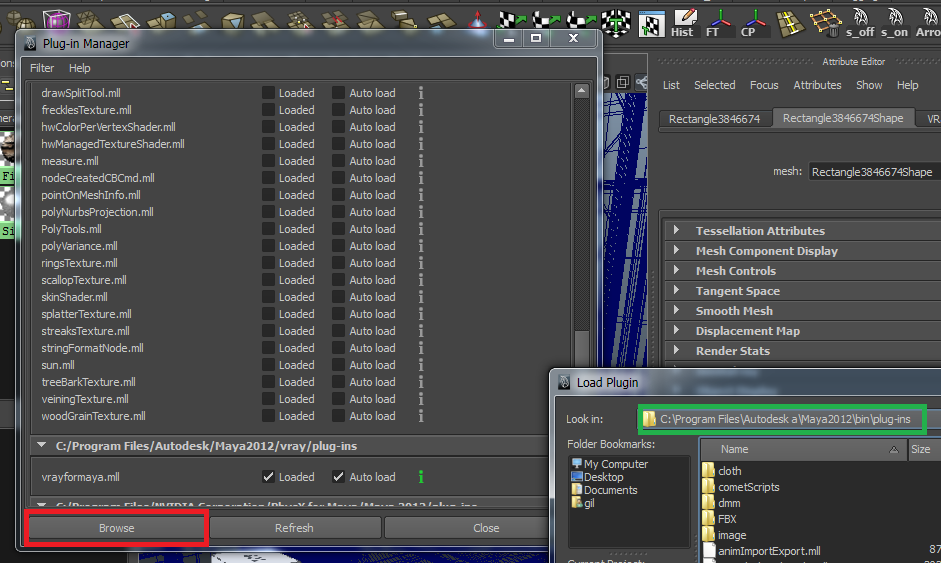The image size is (941, 563).
Task: Open List menu in Attribute Editor
Action: click(671, 85)
